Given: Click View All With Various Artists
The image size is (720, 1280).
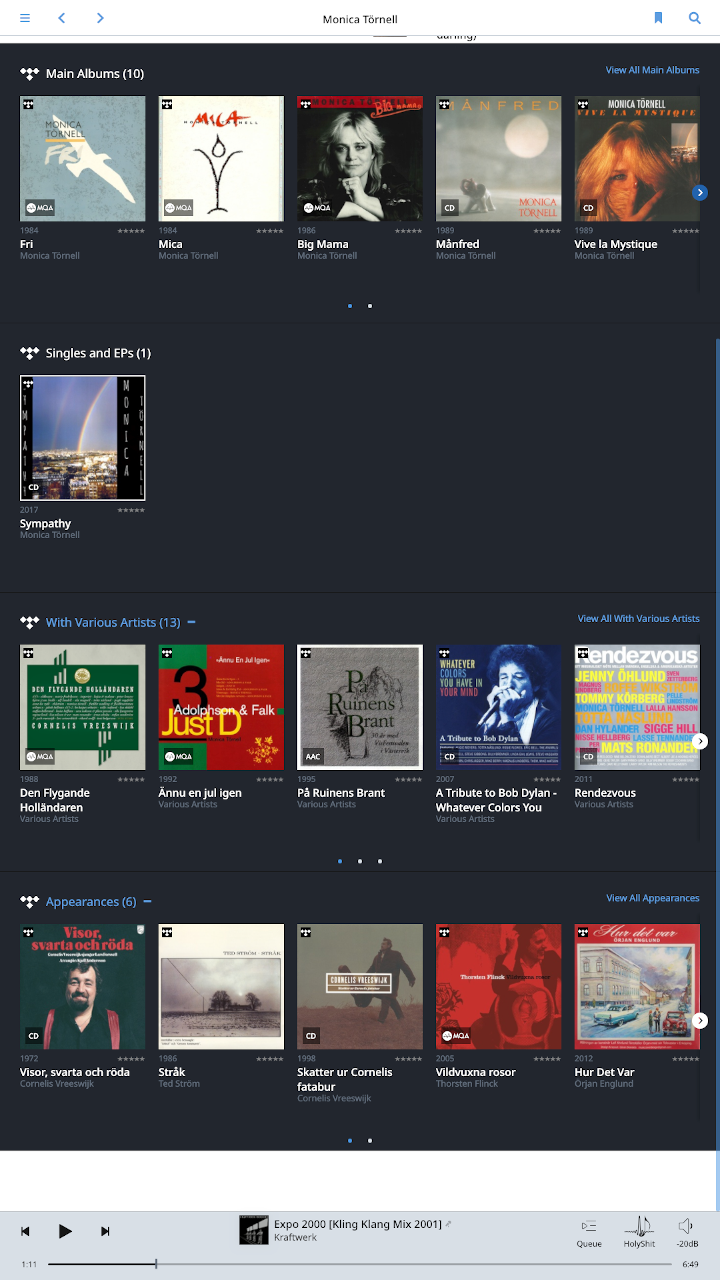Looking at the screenshot, I should [638, 619].
